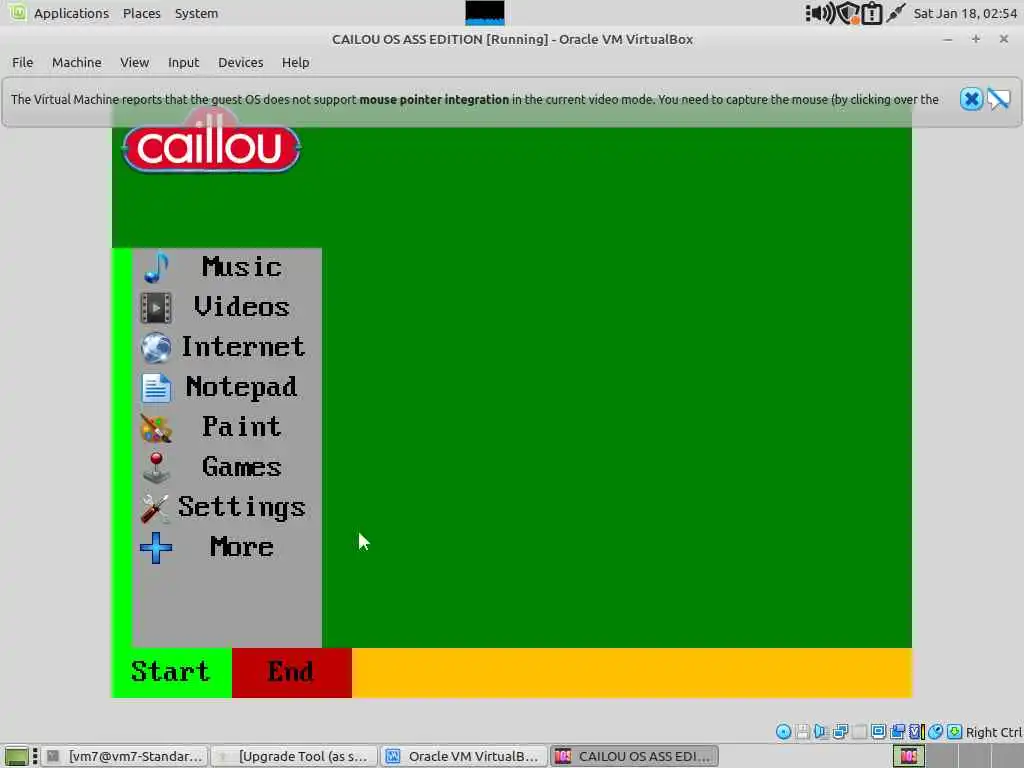The height and width of the screenshot is (768, 1024).
Task: Select the Music label in start menu
Action: point(242,267)
